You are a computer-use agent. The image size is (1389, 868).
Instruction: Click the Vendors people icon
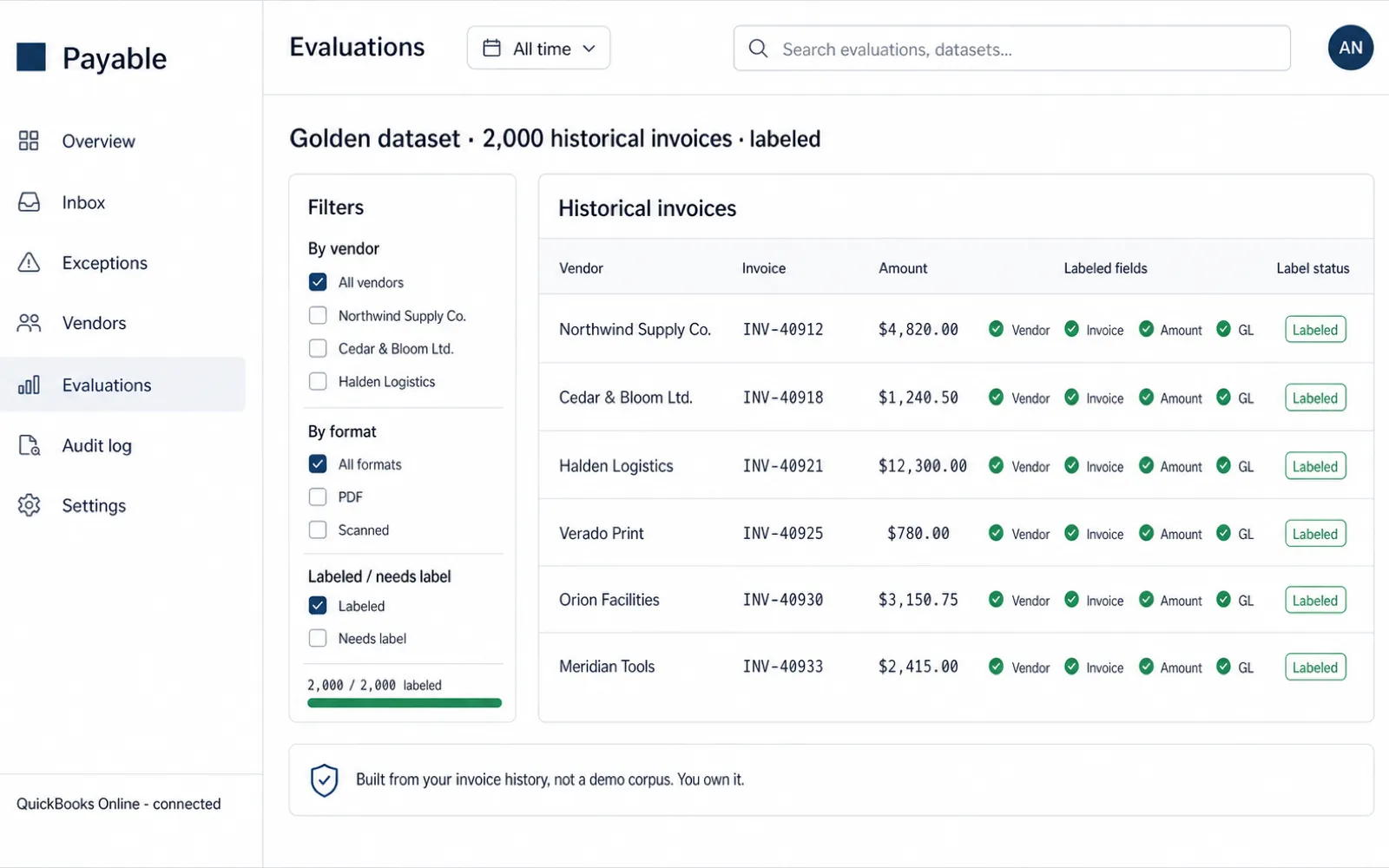pyautogui.click(x=29, y=323)
